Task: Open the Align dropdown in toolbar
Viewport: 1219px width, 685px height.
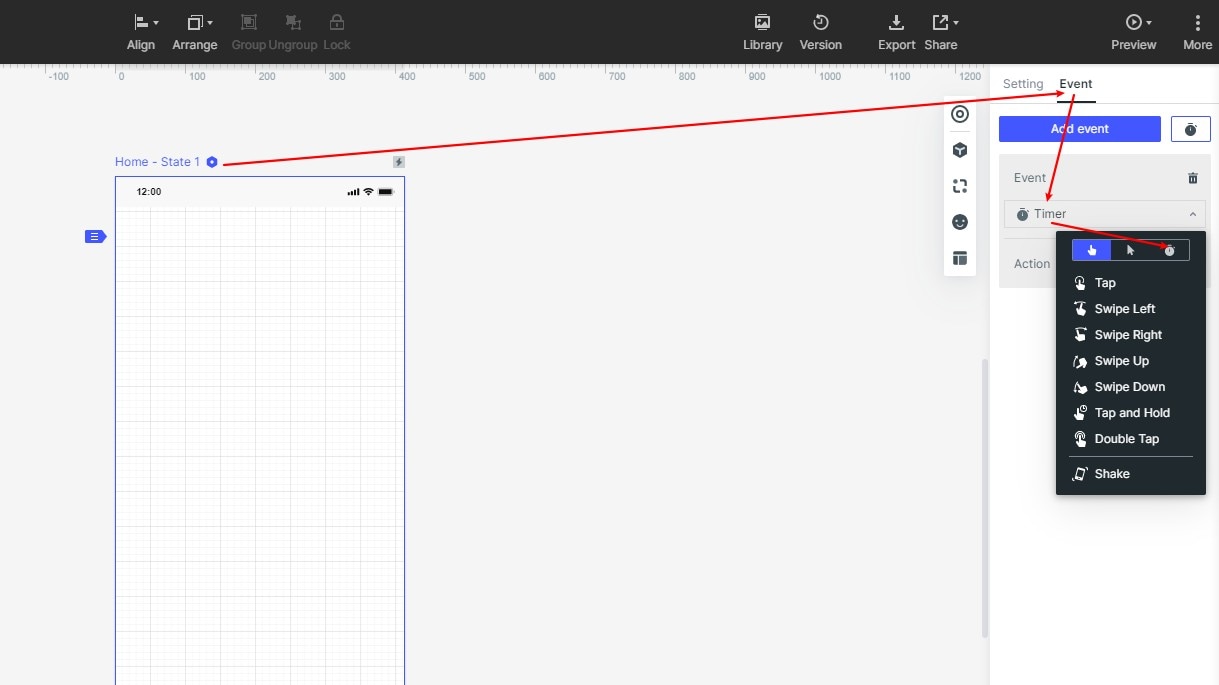Action: (141, 32)
